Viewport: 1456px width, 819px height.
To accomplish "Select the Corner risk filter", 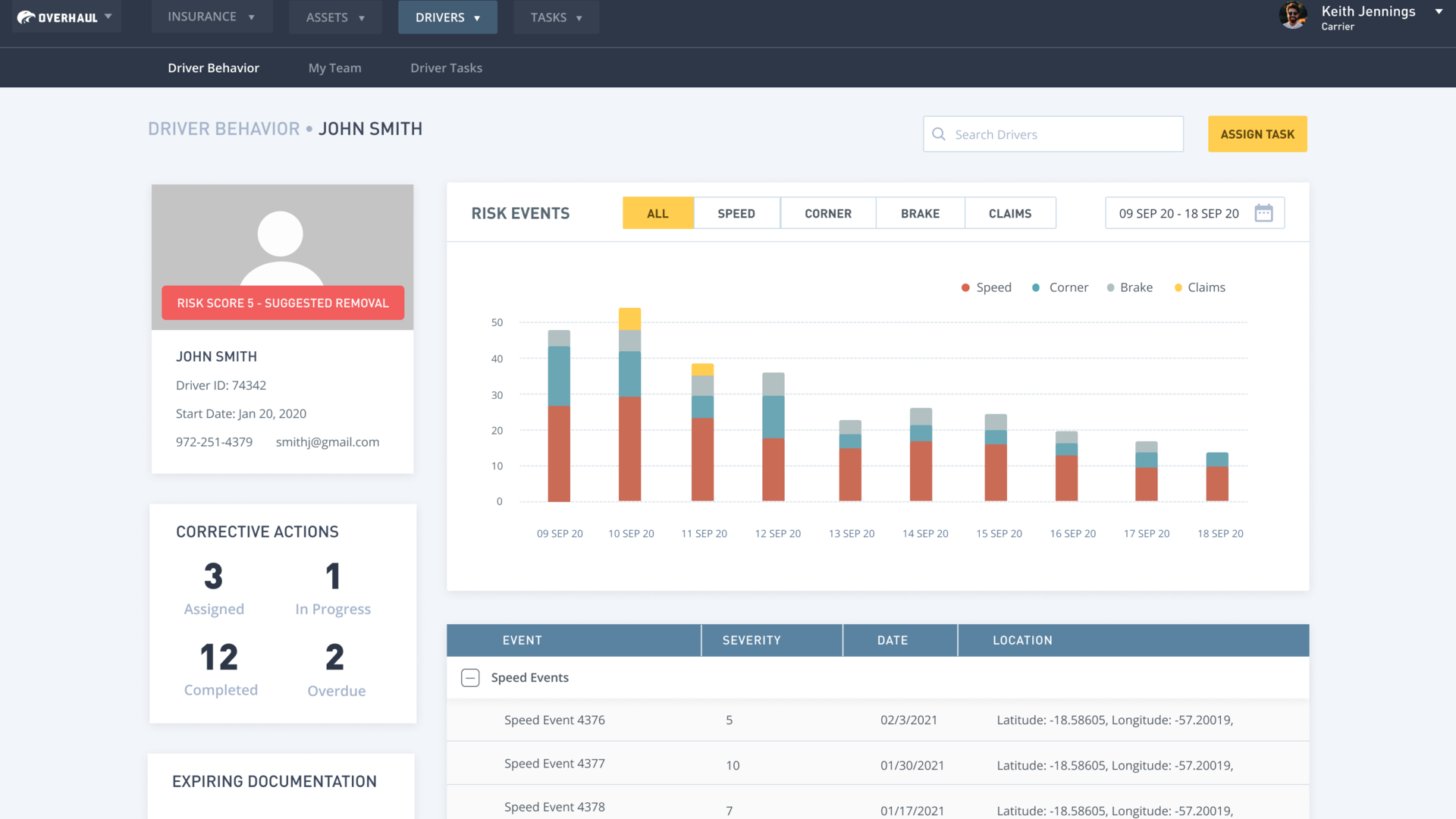I will (x=827, y=213).
